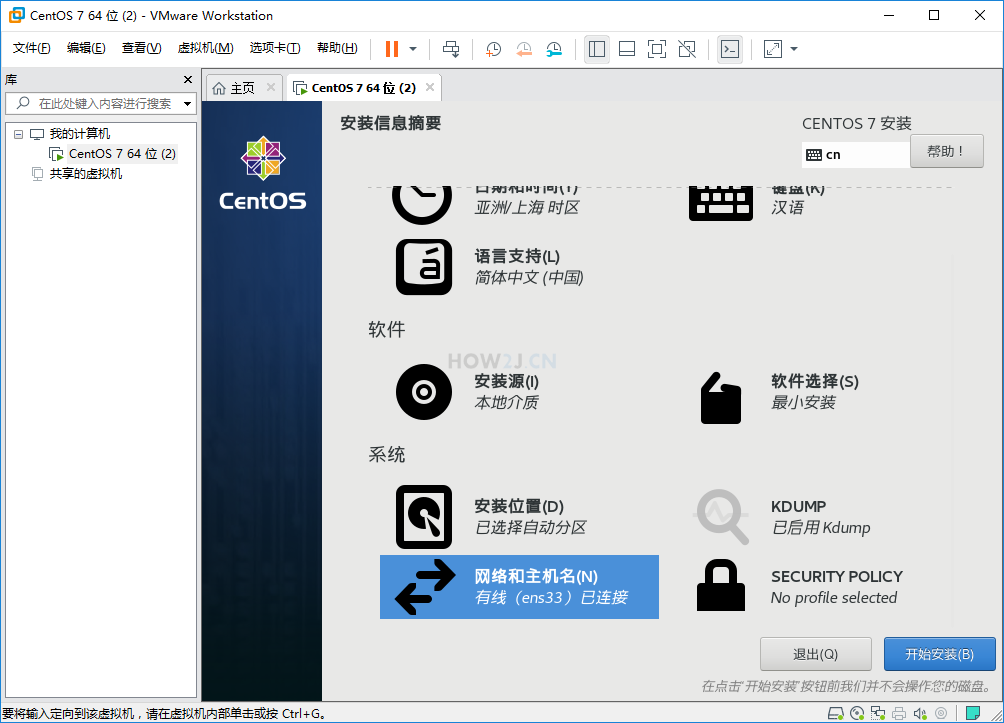Expand the search box filter dropdown
Viewport: 1004px width, 723px height.
(x=186, y=102)
